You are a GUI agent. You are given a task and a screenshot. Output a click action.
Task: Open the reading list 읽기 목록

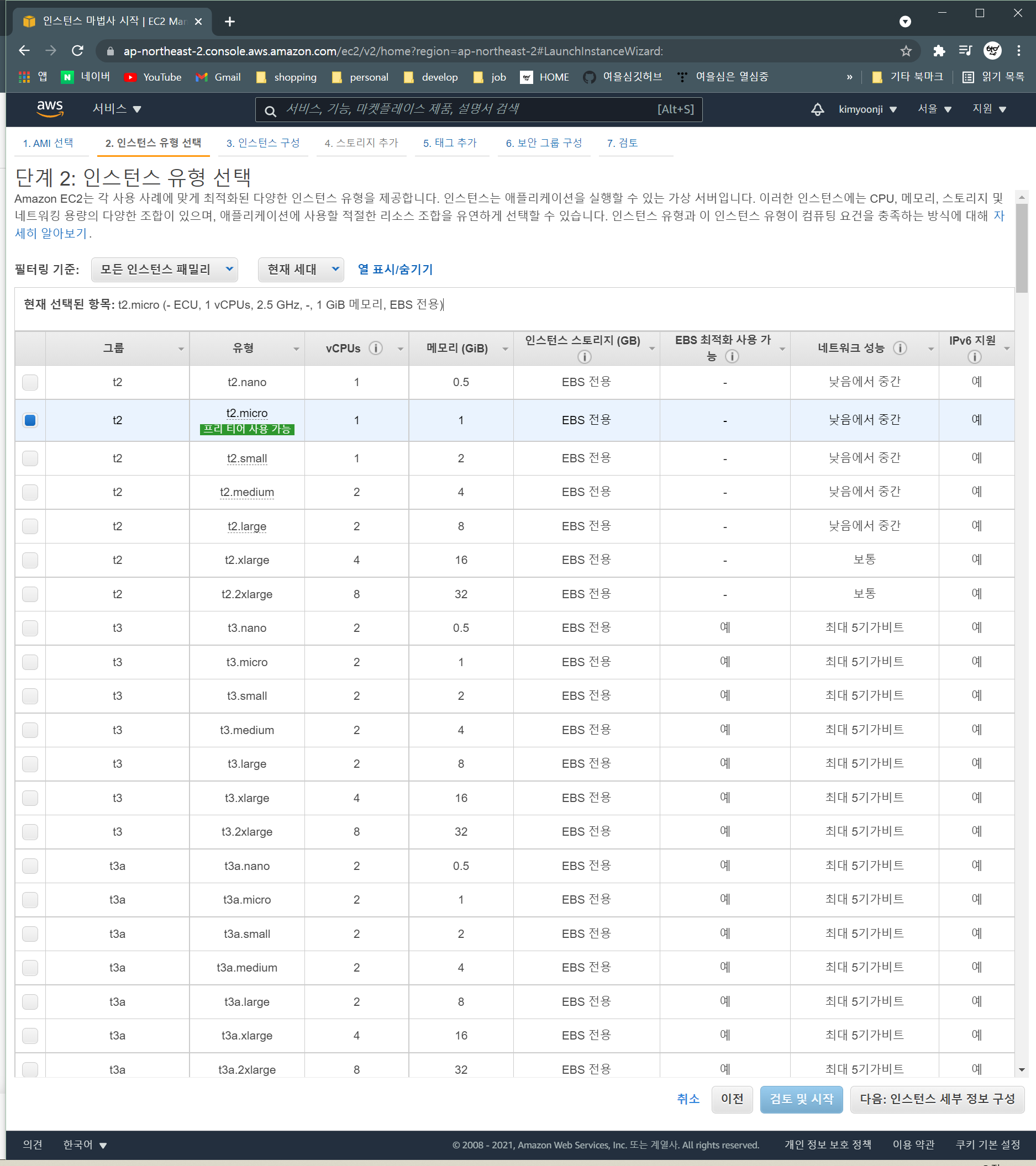(x=993, y=77)
